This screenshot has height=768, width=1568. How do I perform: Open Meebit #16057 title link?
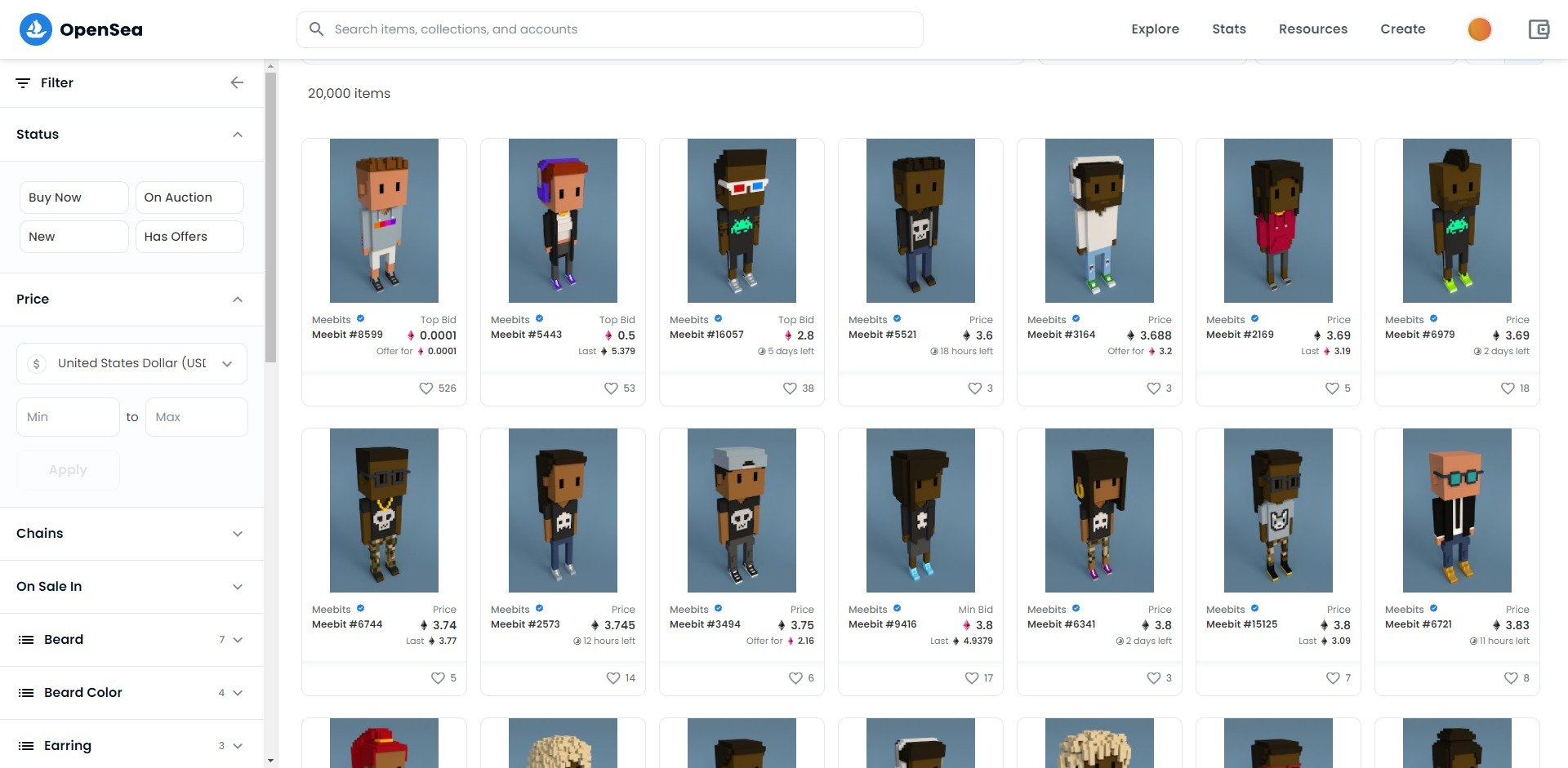[x=706, y=335]
